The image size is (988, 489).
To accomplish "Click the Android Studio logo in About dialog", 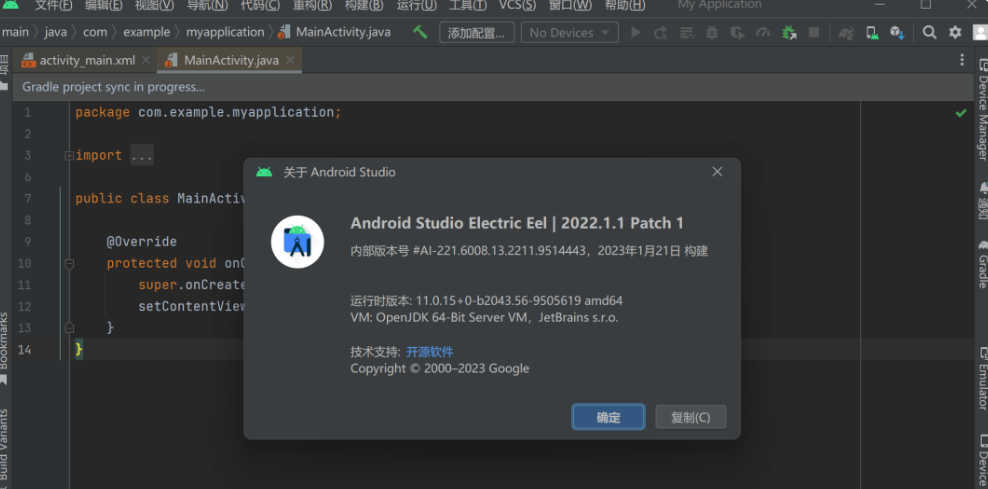I will [x=297, y=242].
